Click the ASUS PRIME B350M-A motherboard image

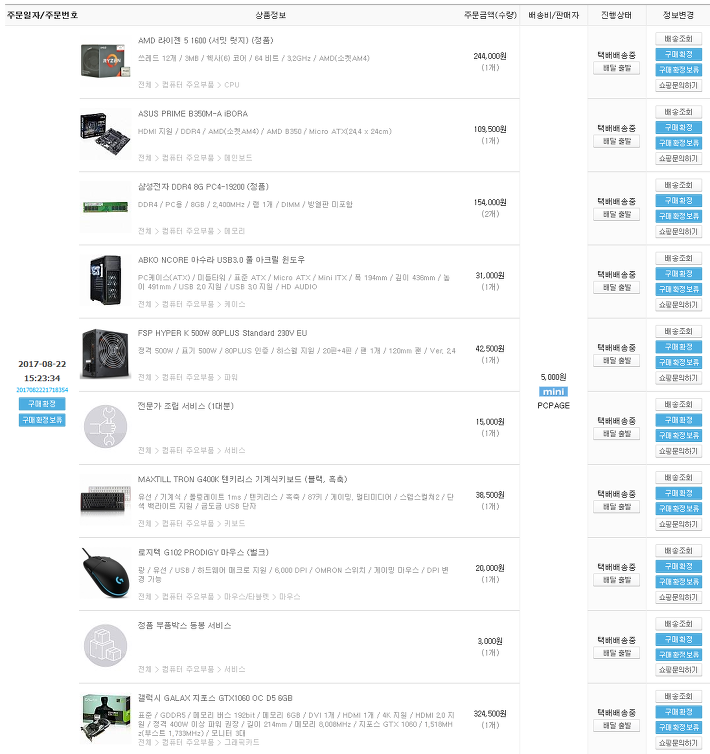pyautogui.click(x=105, y=134)
